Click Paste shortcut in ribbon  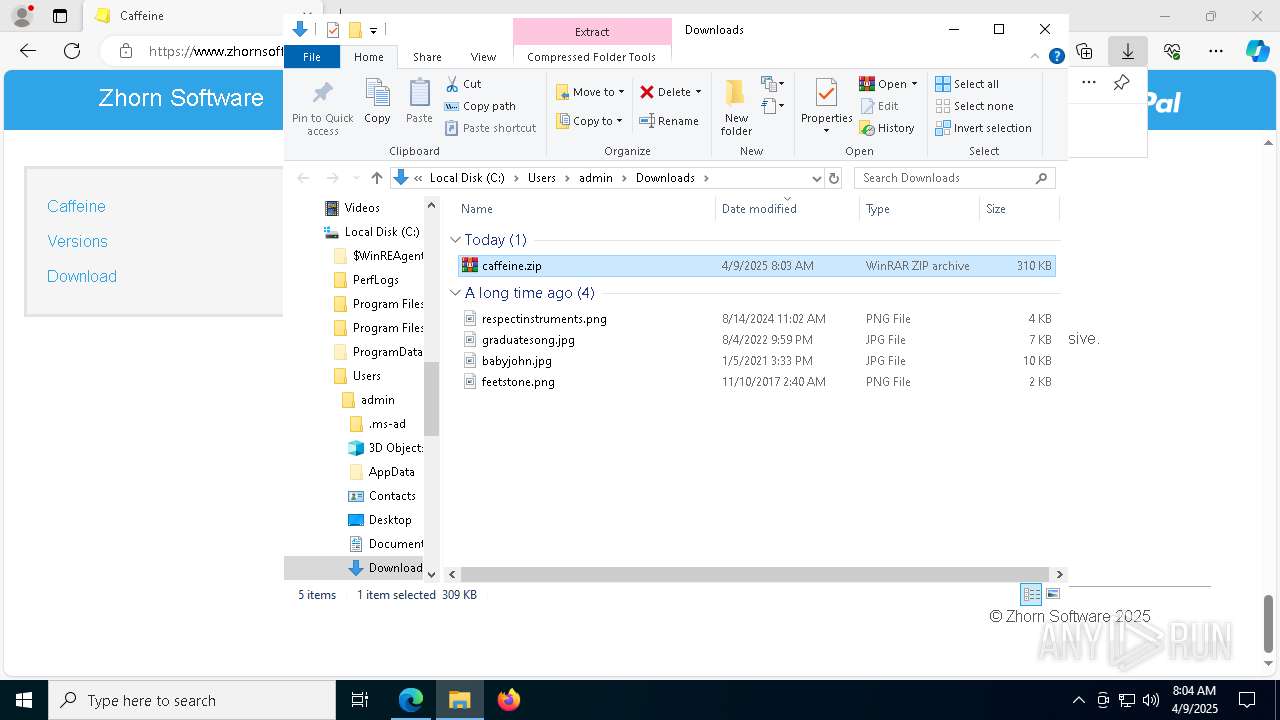(490, 128)
